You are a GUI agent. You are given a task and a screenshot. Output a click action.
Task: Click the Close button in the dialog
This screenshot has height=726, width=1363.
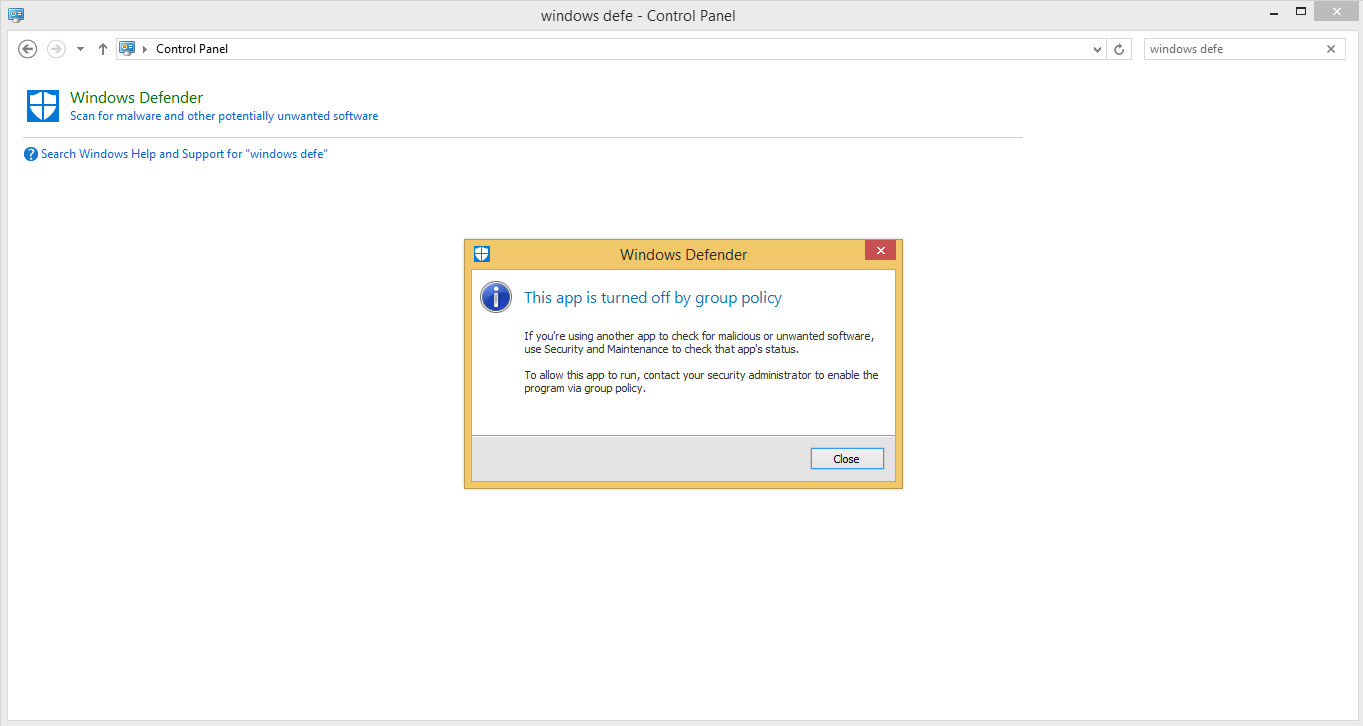point(847,459)
